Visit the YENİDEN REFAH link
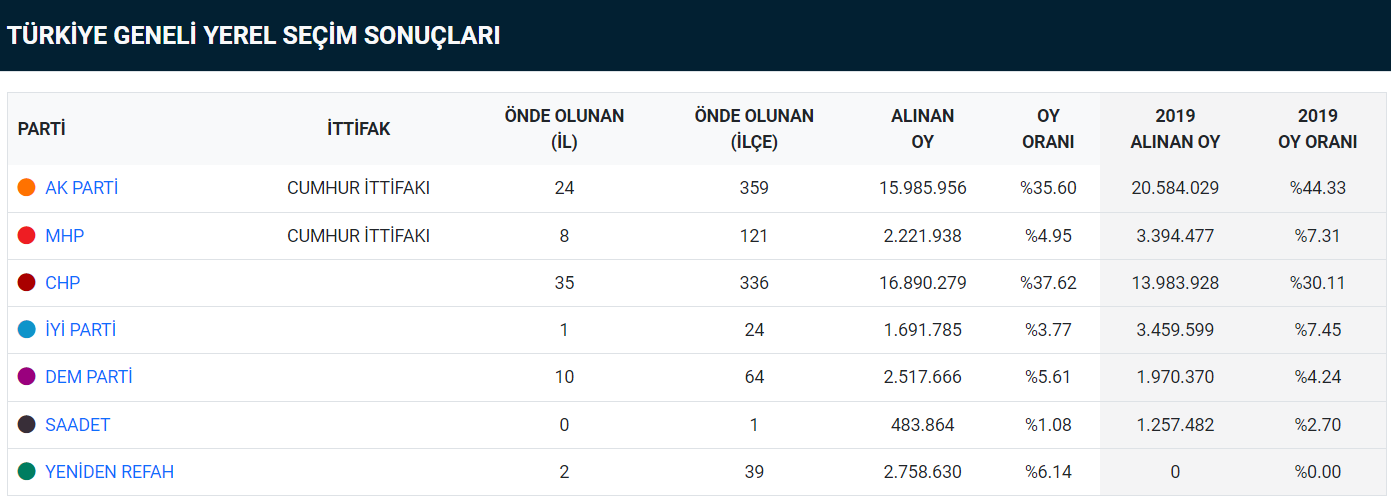Viewport: 1391px width, 496px height. 109,472
